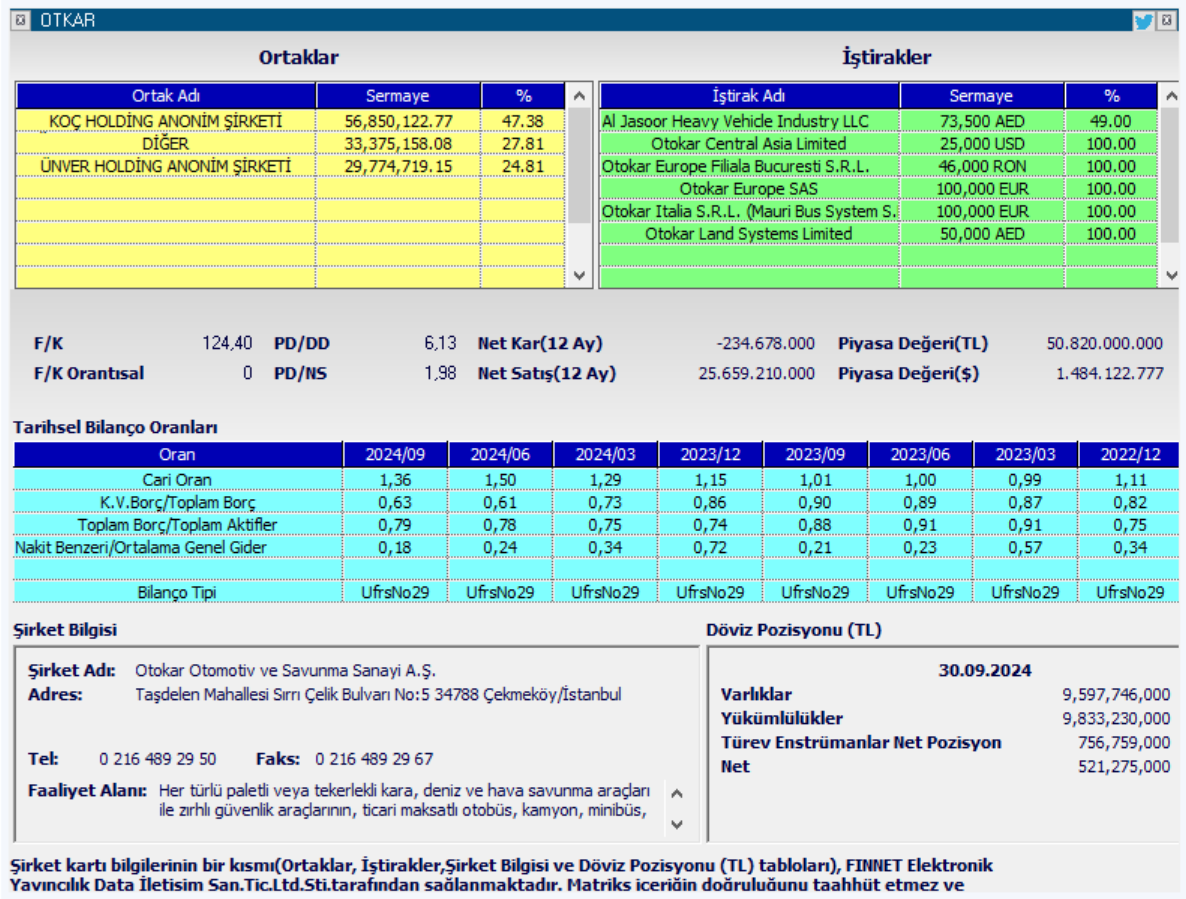Image resolution: width=1186 pixels, height=899 pixels.
Task: Click the down arrow of İştirakler table scrollbar
Action: pos(1172,276)
